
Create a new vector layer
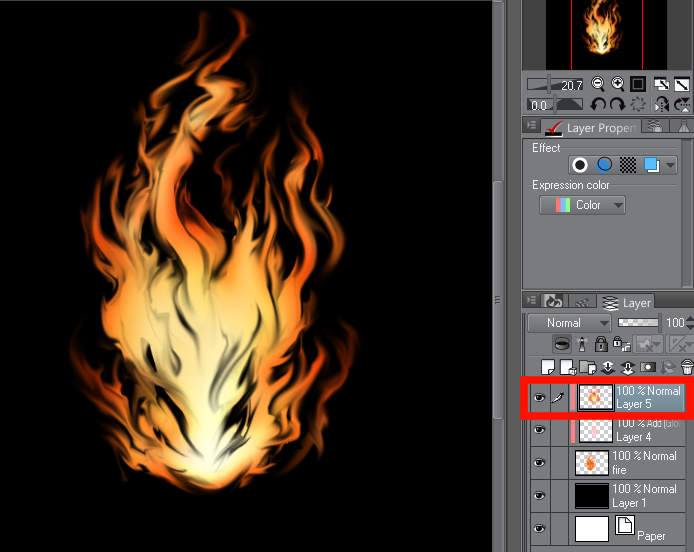[x=567, y=367]
